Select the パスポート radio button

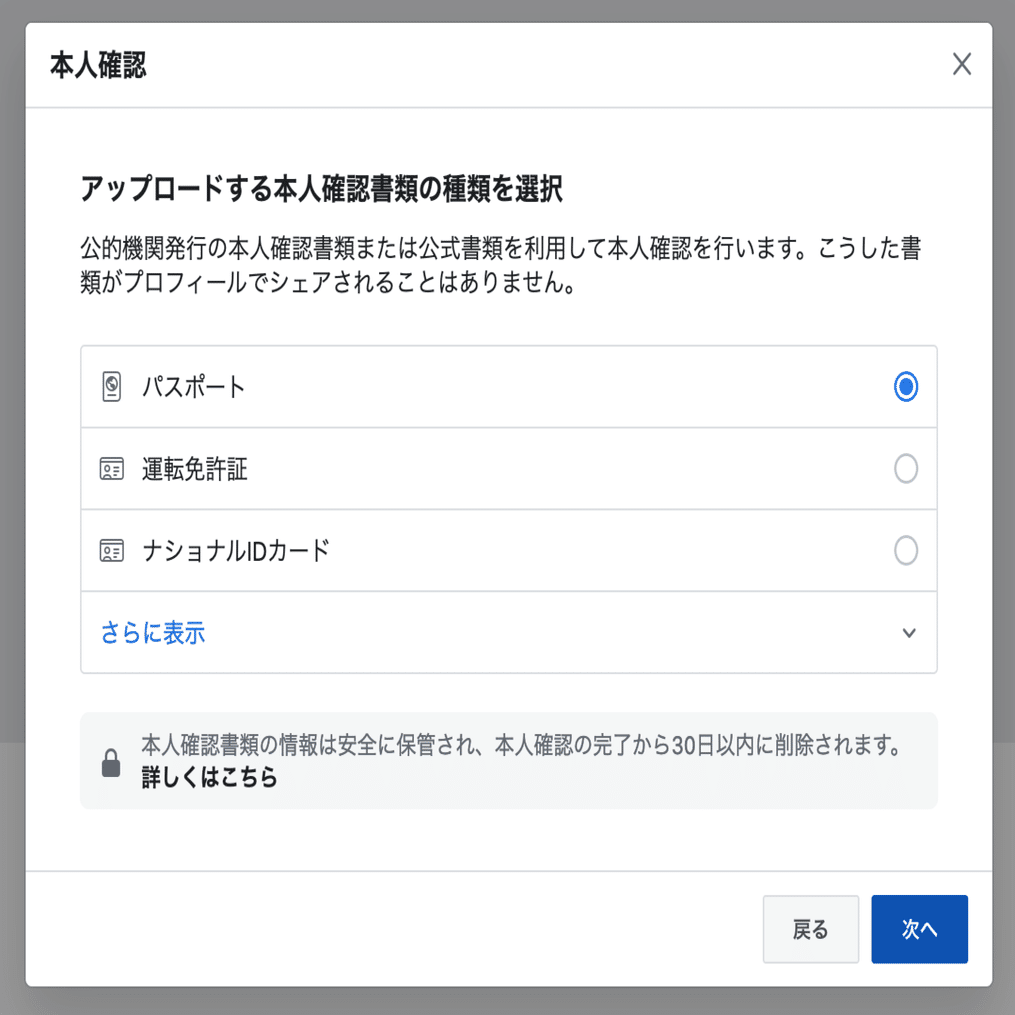(905, 387)
